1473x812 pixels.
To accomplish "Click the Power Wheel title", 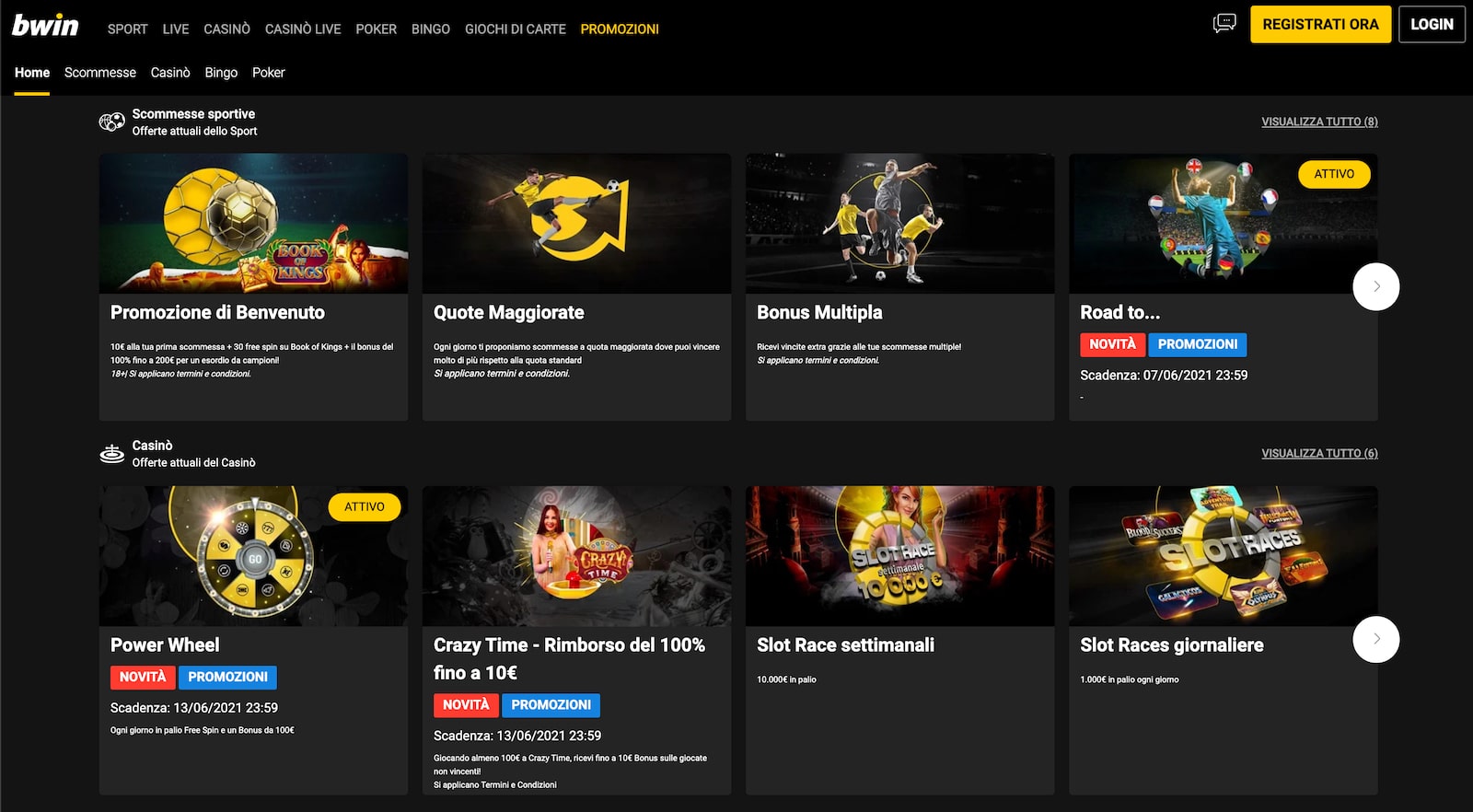I will coord(165,645).
